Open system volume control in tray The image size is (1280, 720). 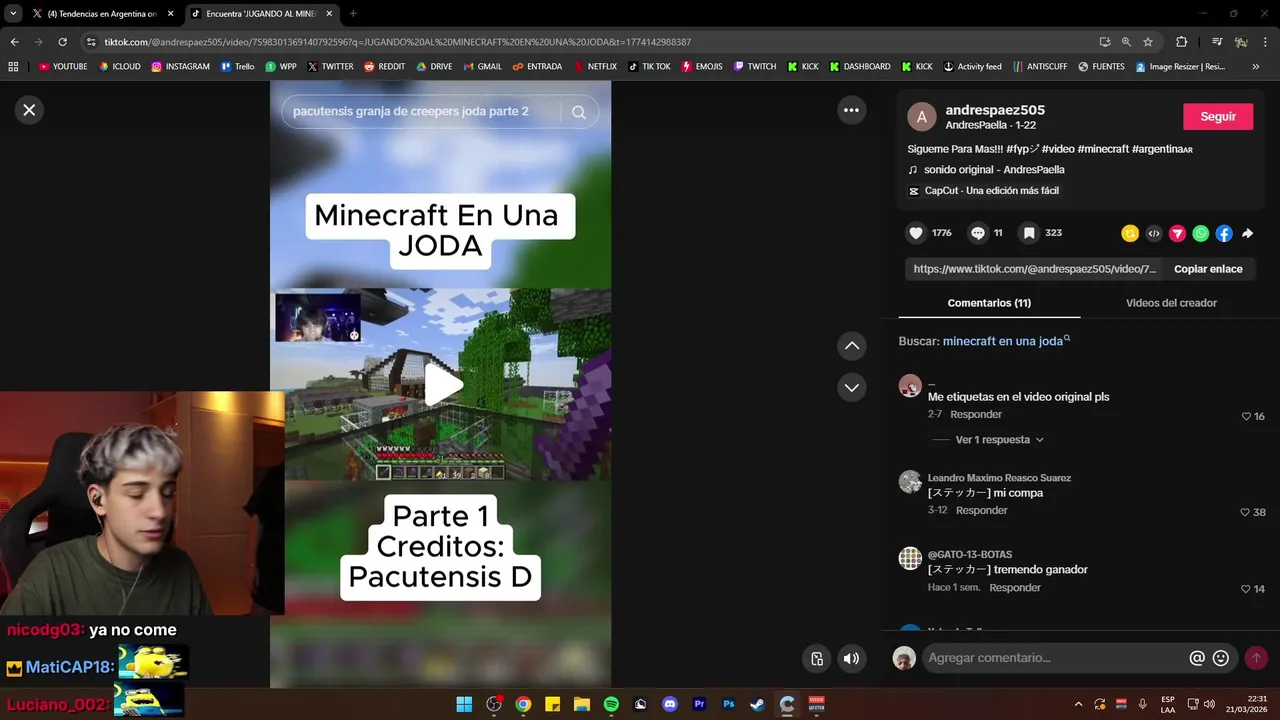[x=1209, y=704]
